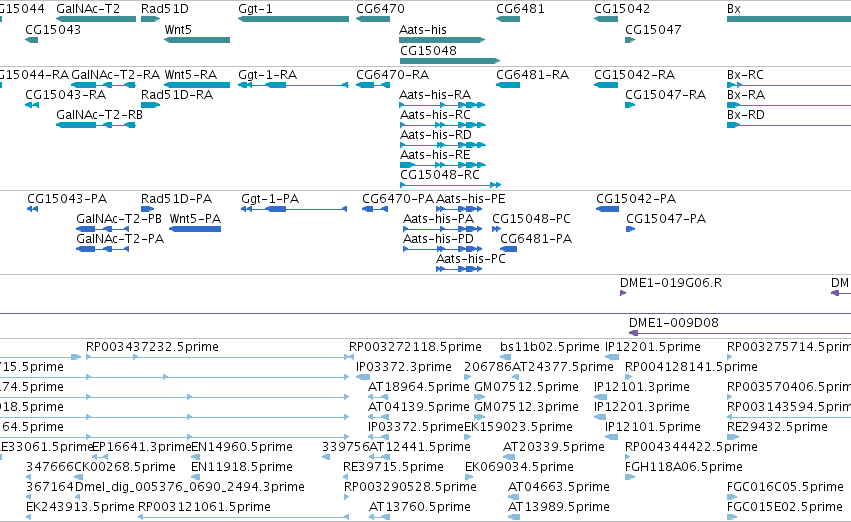This screenshot has width=851, height=522.
Task: Click the CG6481 gene label
Action: pyautogui.click(x=520, y=9)
